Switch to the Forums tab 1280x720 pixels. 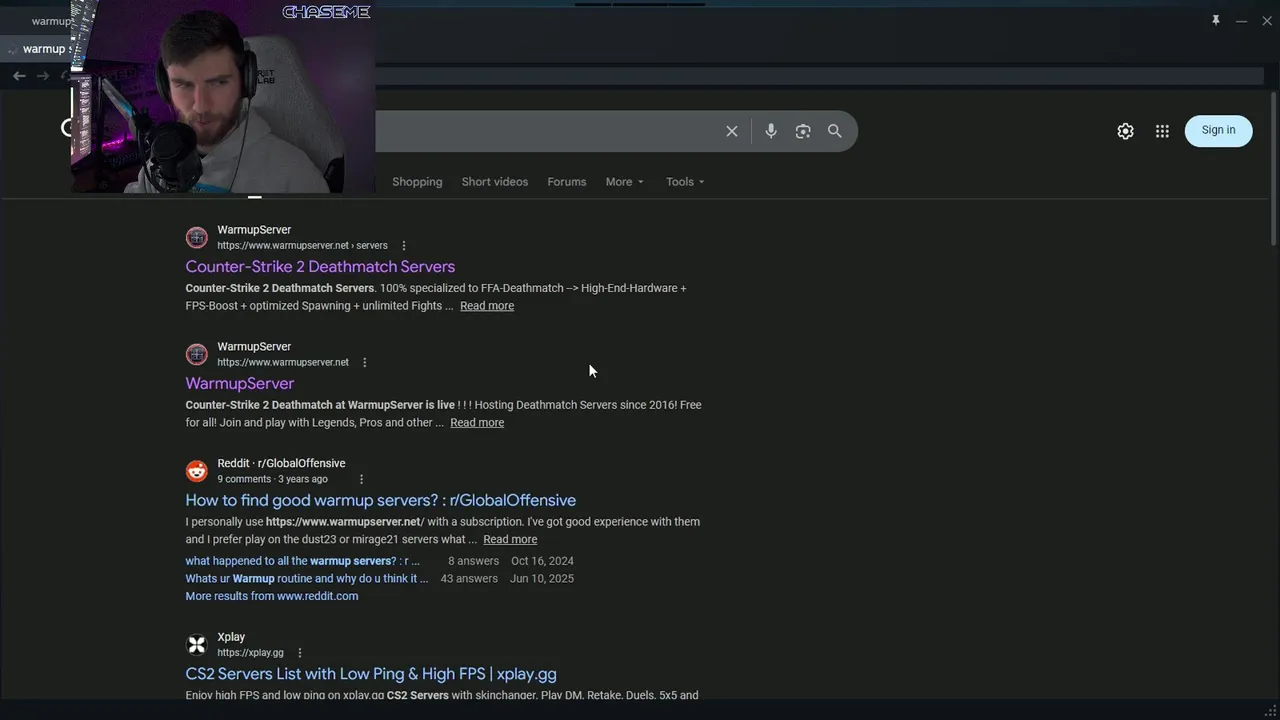pos(567,182)
